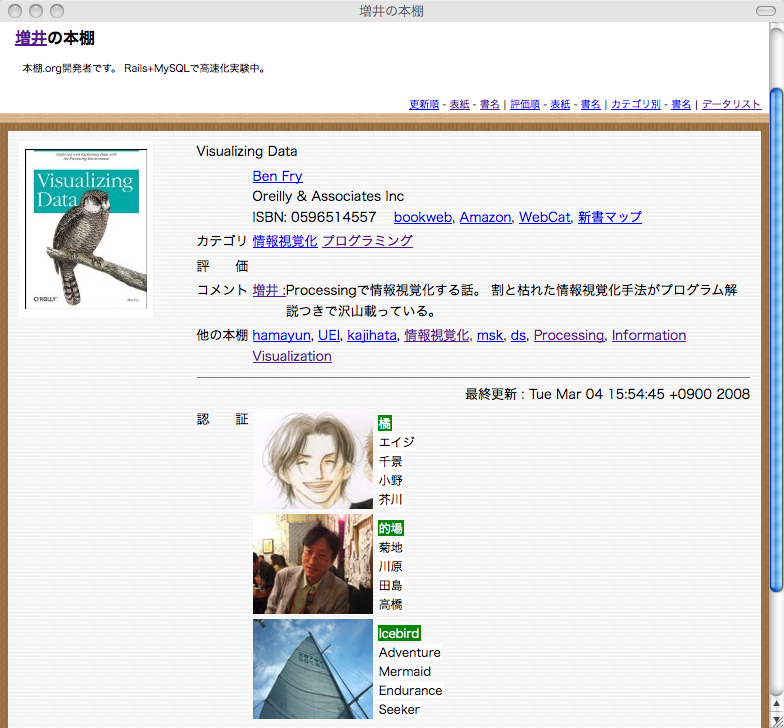Open the 情報視覚化 link in the カテゴリ row
Viewport: 784px width, 728px height.
pyautogui.click(x=285, y=241)
